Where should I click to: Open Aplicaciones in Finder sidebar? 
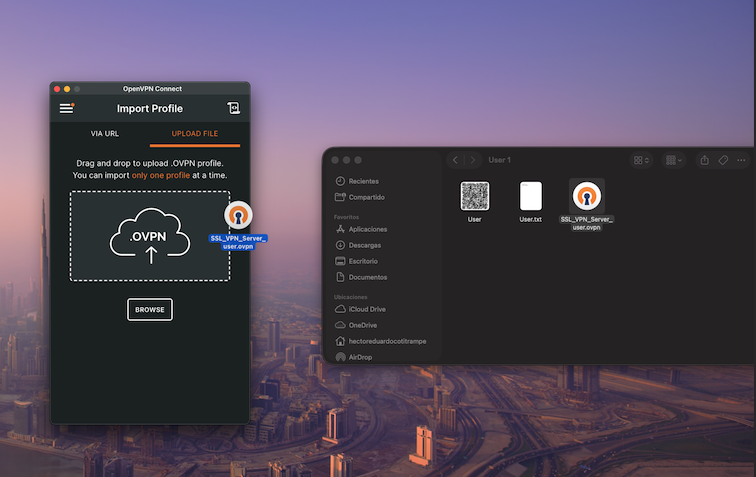367,229
